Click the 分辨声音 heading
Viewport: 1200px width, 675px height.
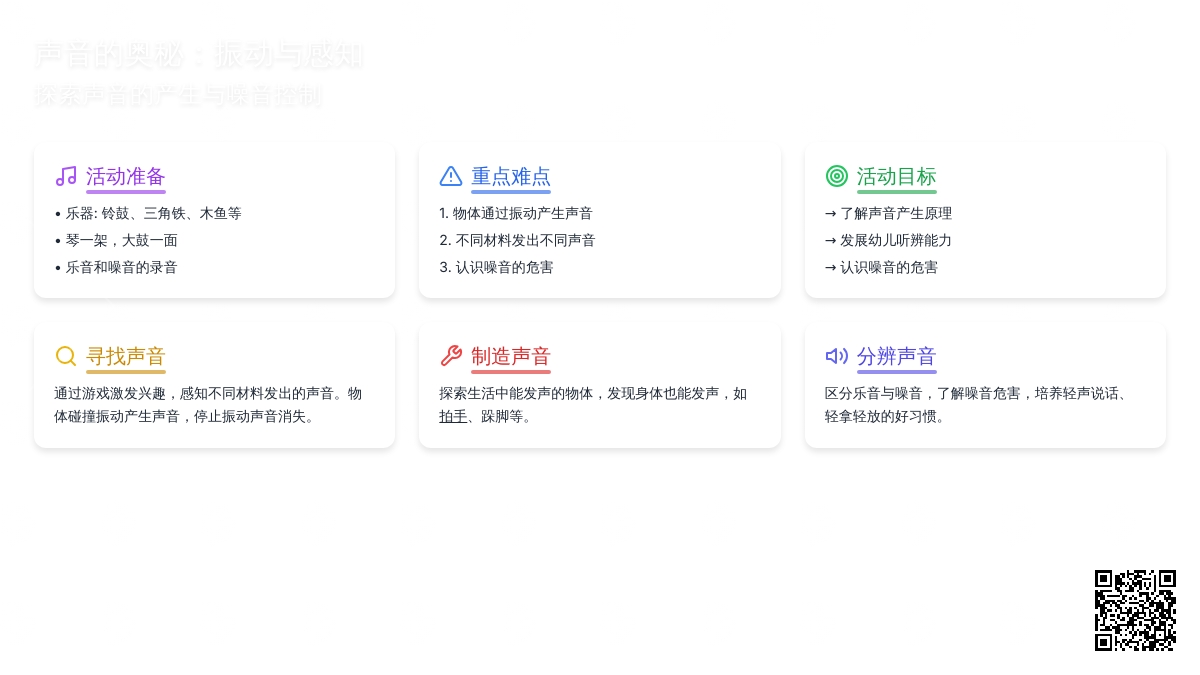(x=897, y=357)
